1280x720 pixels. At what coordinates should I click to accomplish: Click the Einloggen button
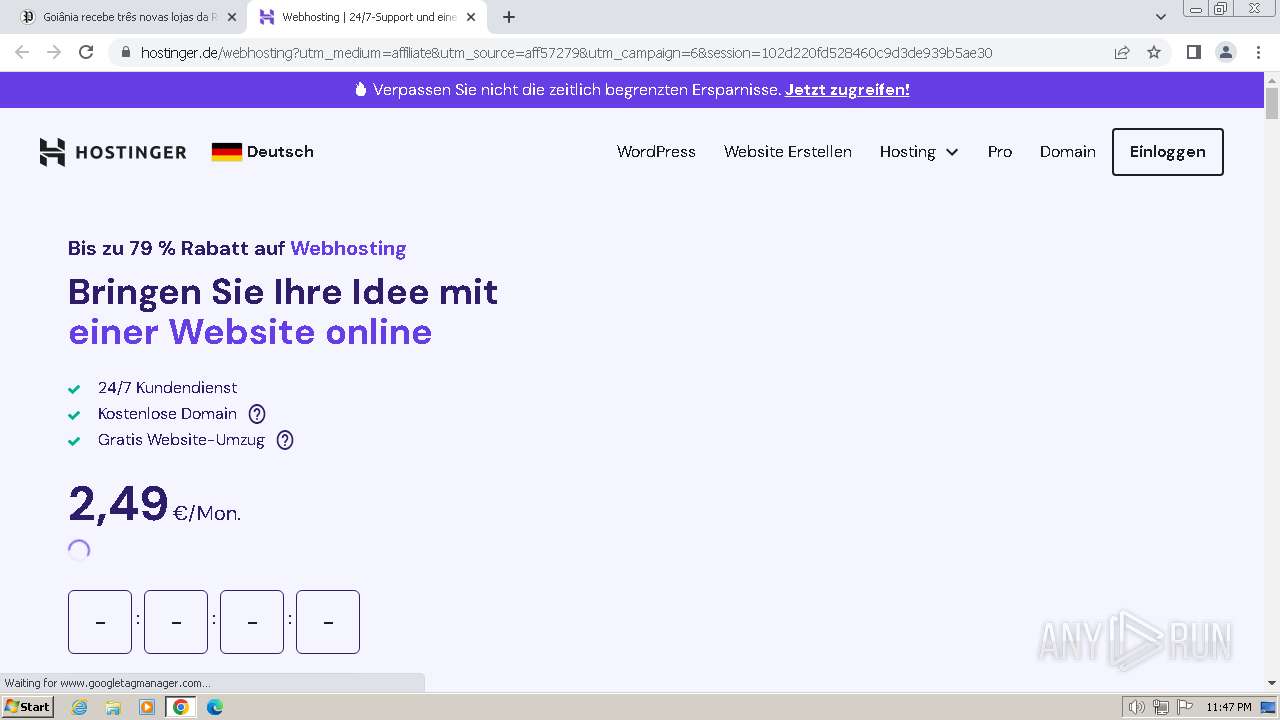click(1168, 152)
